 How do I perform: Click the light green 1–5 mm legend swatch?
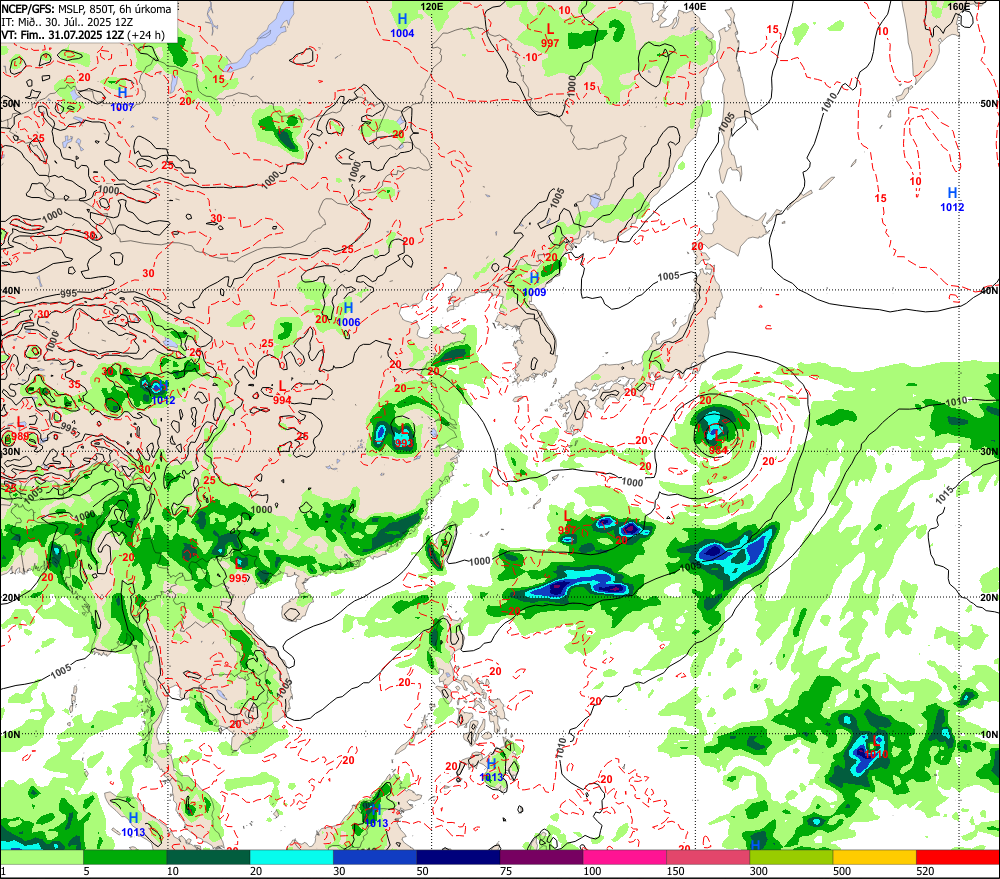point(41,857)
